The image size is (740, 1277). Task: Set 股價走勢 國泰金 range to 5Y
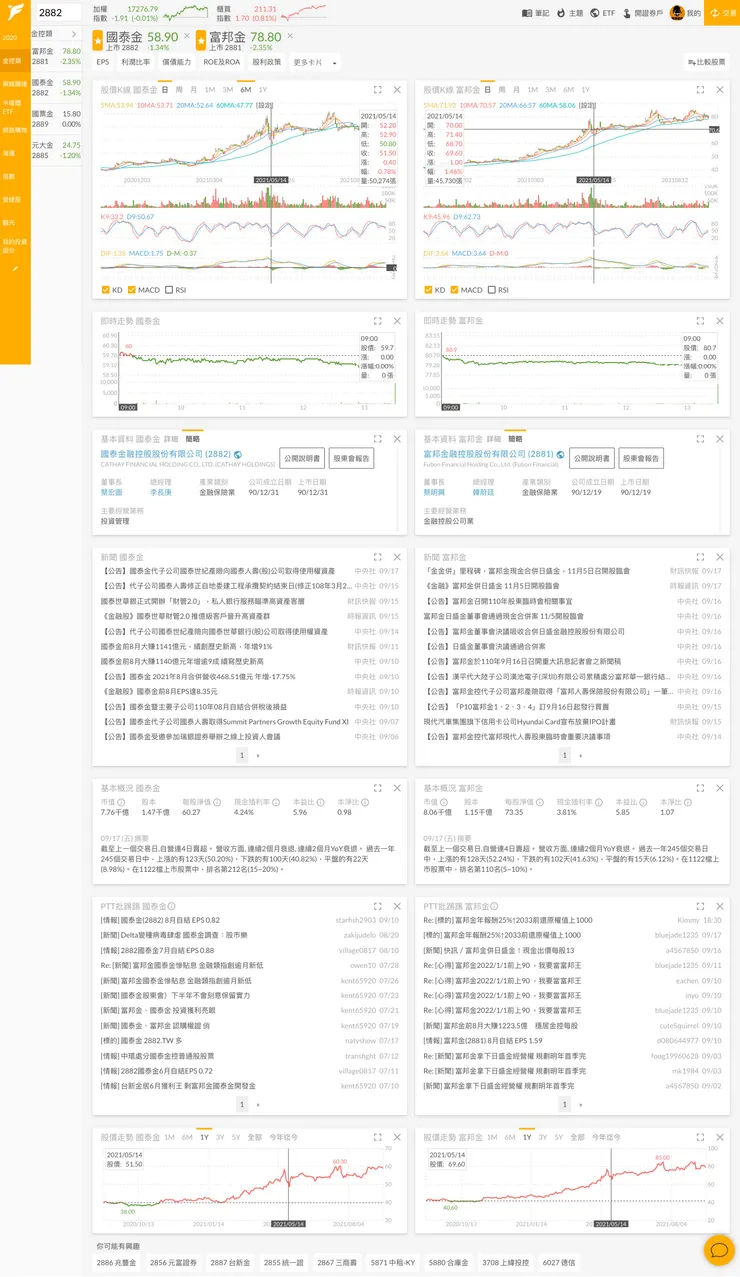point(235,1137)
